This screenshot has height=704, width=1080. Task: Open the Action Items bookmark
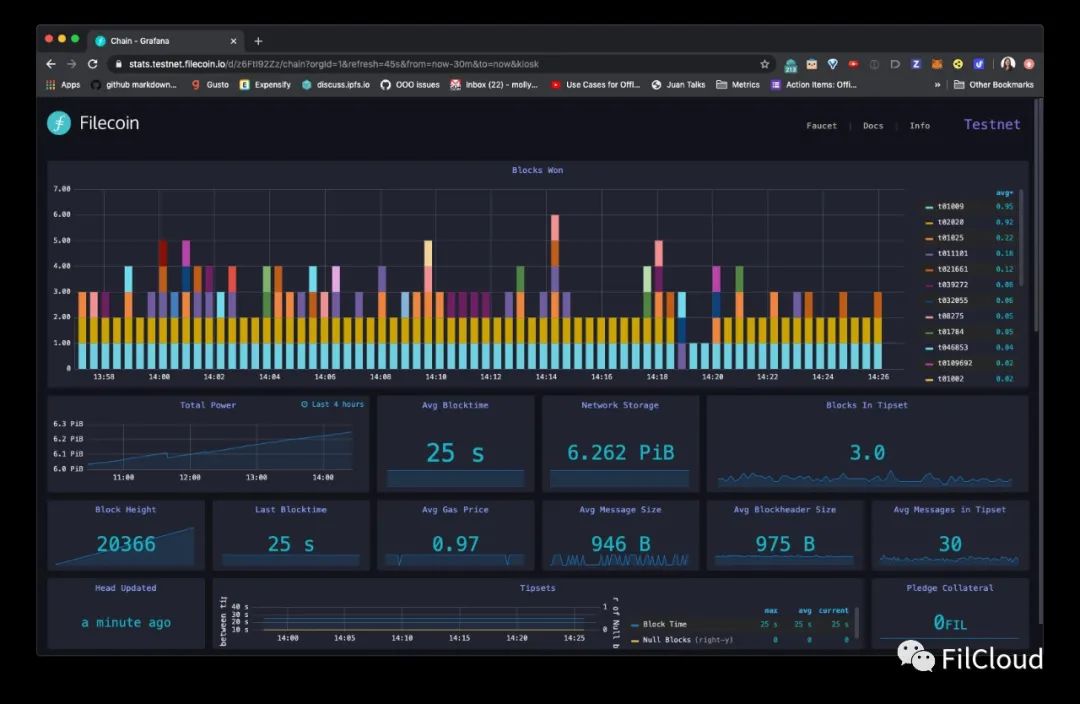tap(813, 85)
